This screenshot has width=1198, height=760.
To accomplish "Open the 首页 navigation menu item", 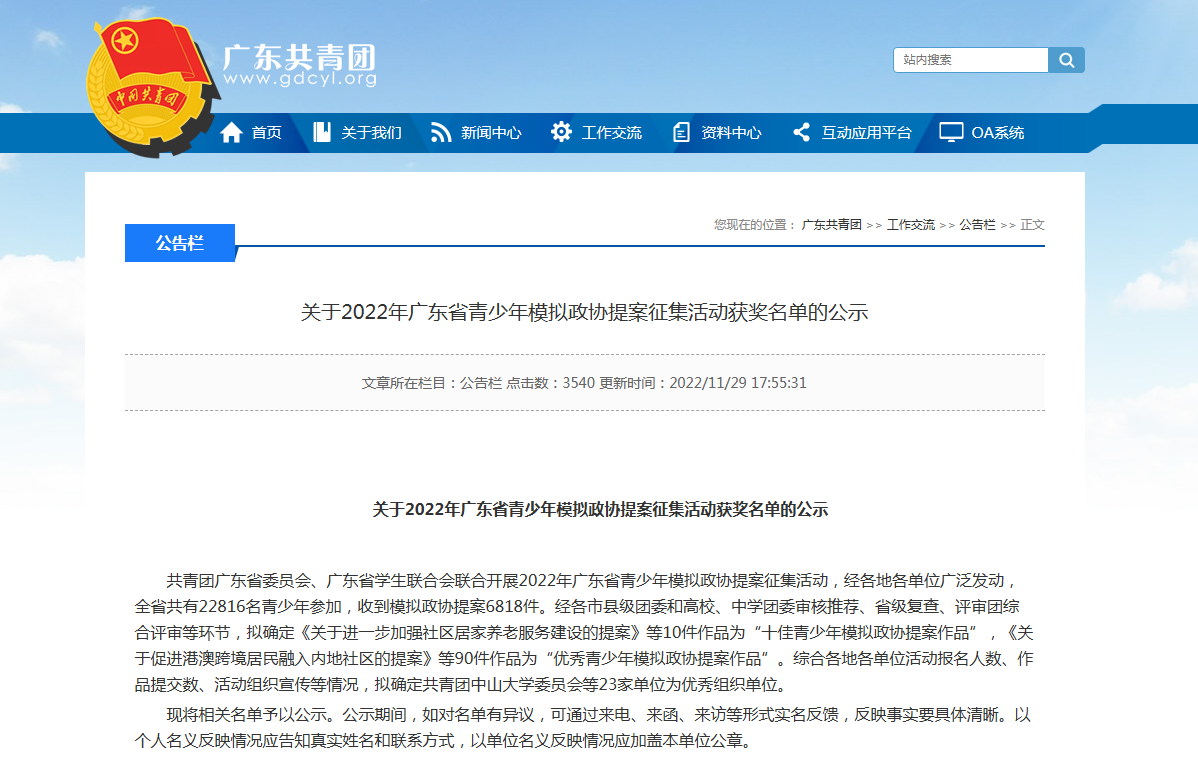I will tap(266, 132).
